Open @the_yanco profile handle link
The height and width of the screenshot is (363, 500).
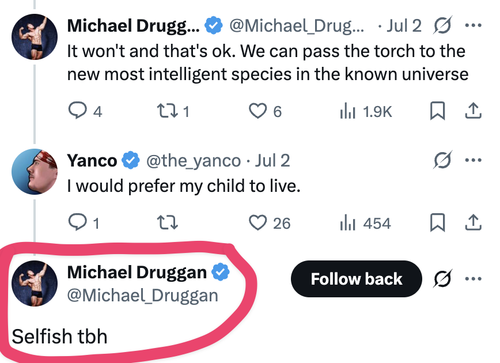[193, 161]
